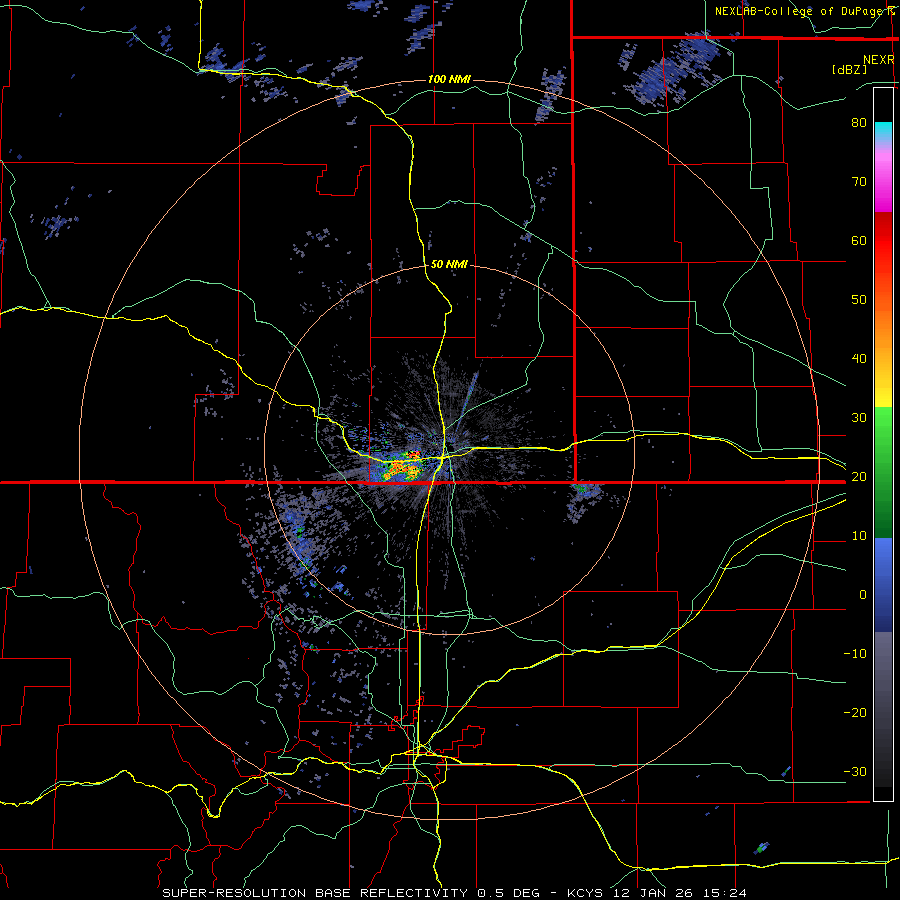Click the -10 value on dBZ scale

tap(855, 654)
